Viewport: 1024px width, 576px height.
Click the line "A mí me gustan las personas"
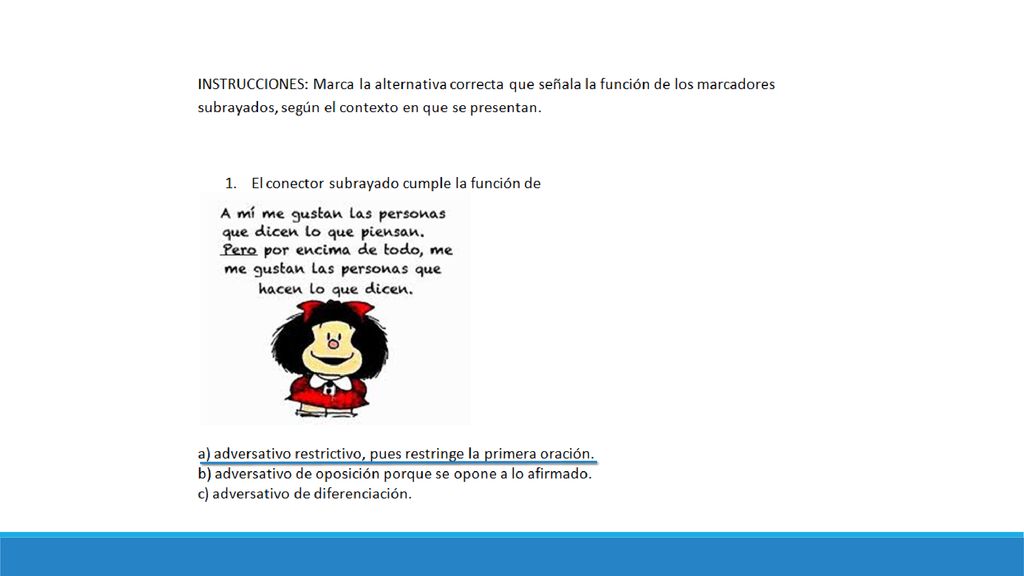(x=333, y=214)
